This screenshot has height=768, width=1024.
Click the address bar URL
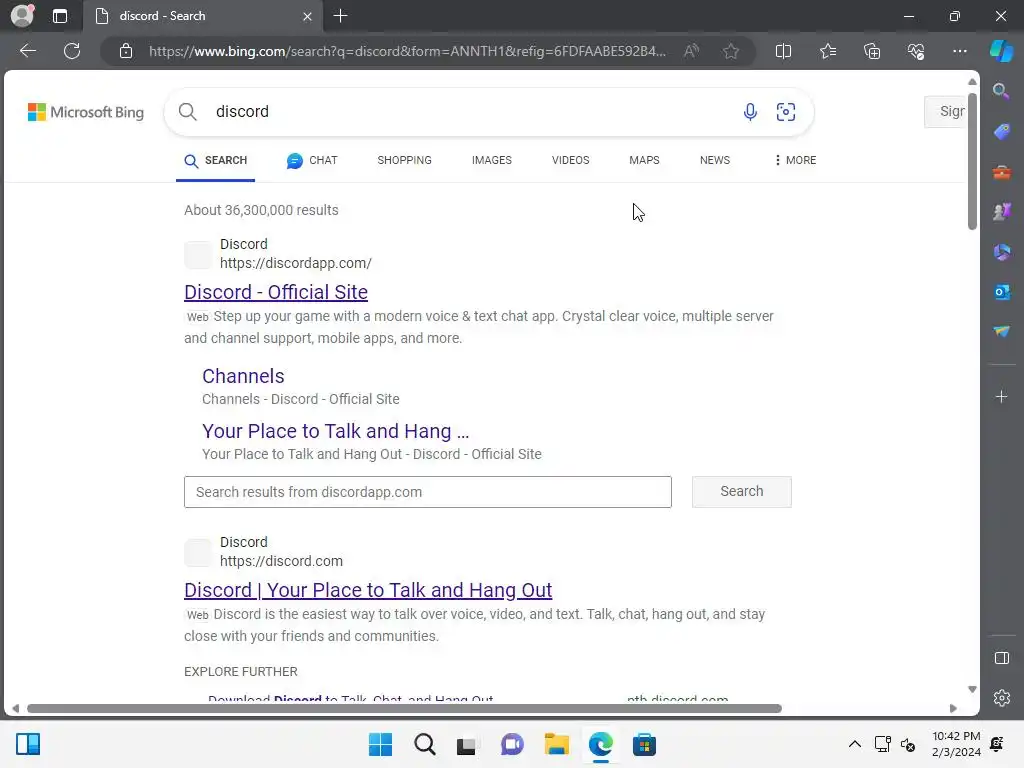[x=407, y=51]
